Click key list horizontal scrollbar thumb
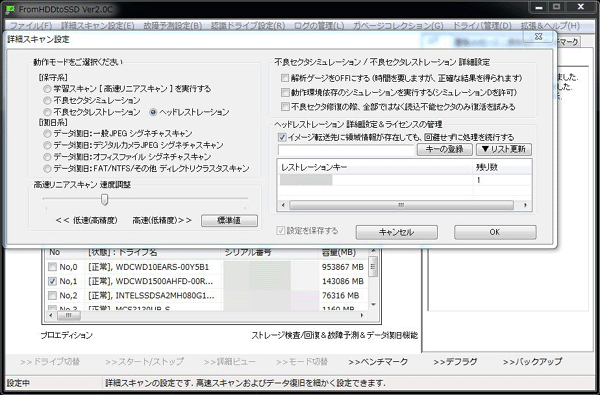This screenshot has width=600, height=395. 401,206
